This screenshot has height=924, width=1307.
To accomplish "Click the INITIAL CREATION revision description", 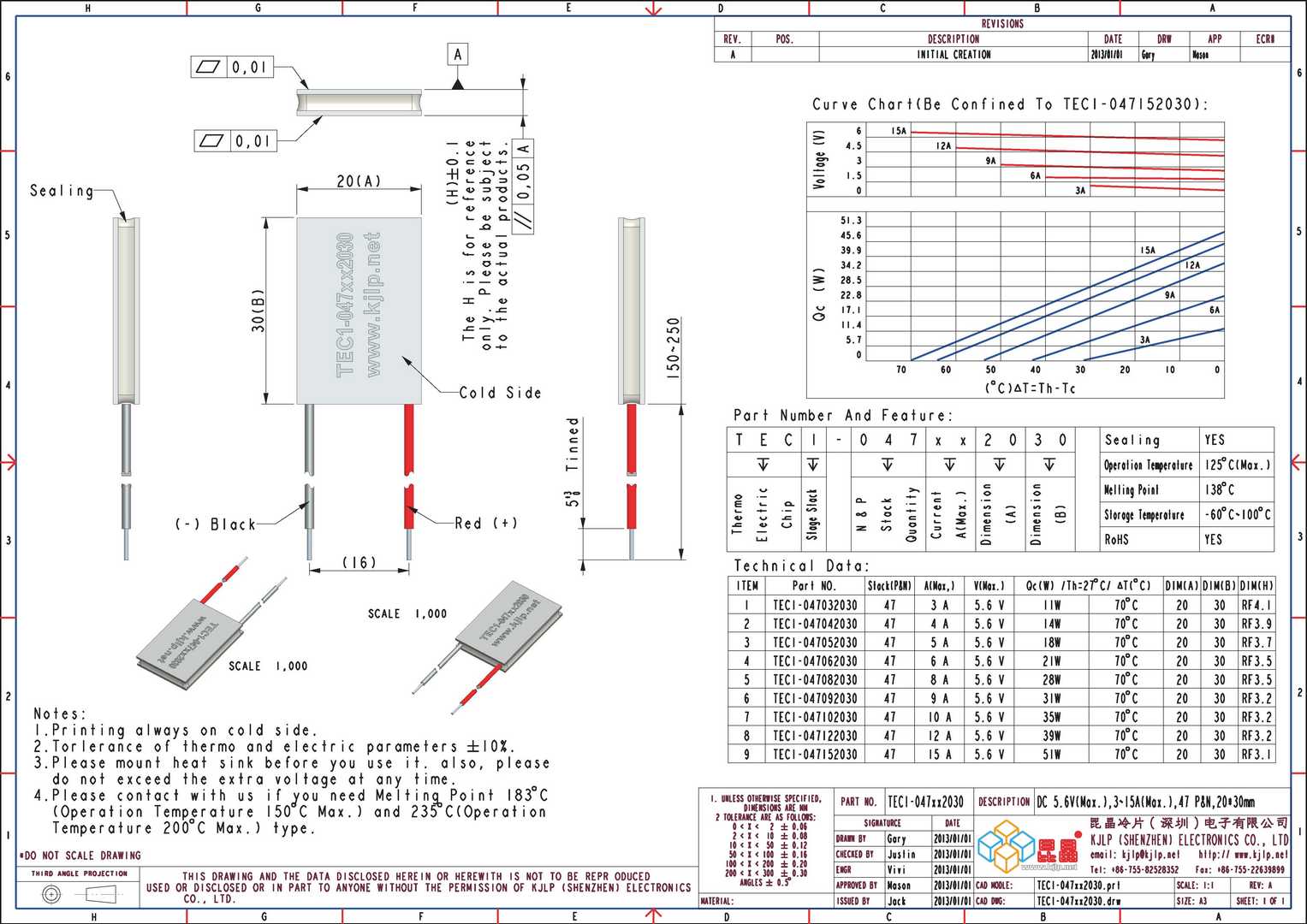I will (954, 54).
